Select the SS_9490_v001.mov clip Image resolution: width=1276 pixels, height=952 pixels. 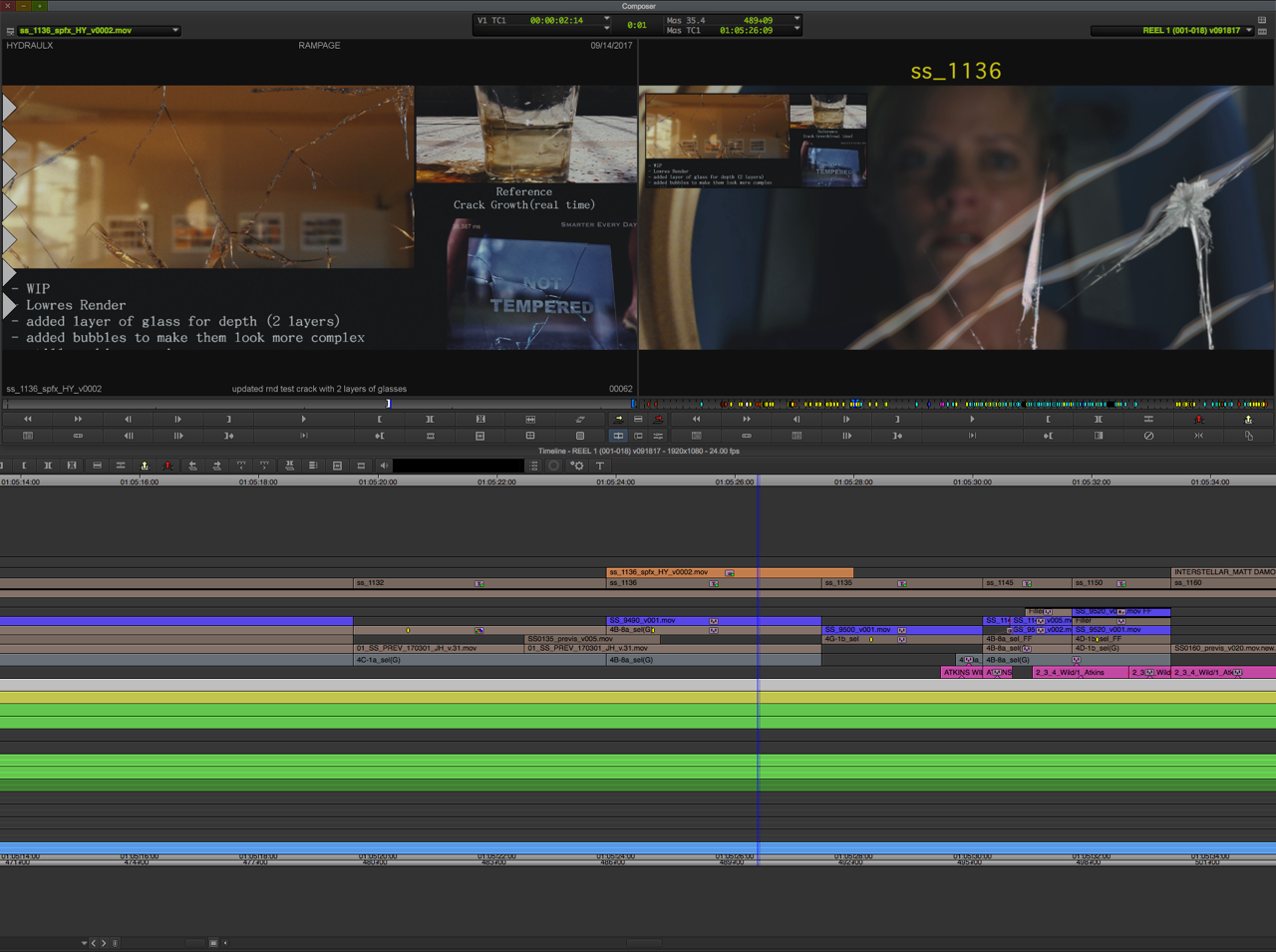[714, 621]
